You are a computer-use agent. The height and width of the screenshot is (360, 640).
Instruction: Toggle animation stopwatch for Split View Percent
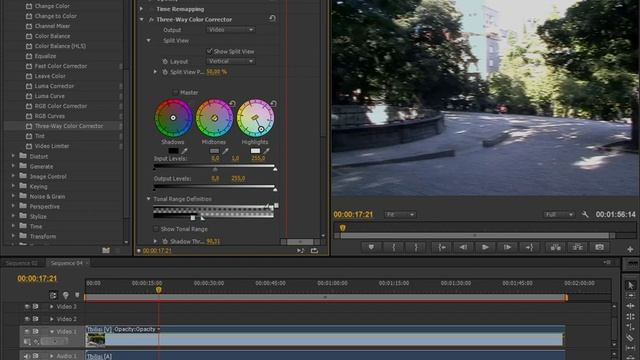(x=165, y=72)
